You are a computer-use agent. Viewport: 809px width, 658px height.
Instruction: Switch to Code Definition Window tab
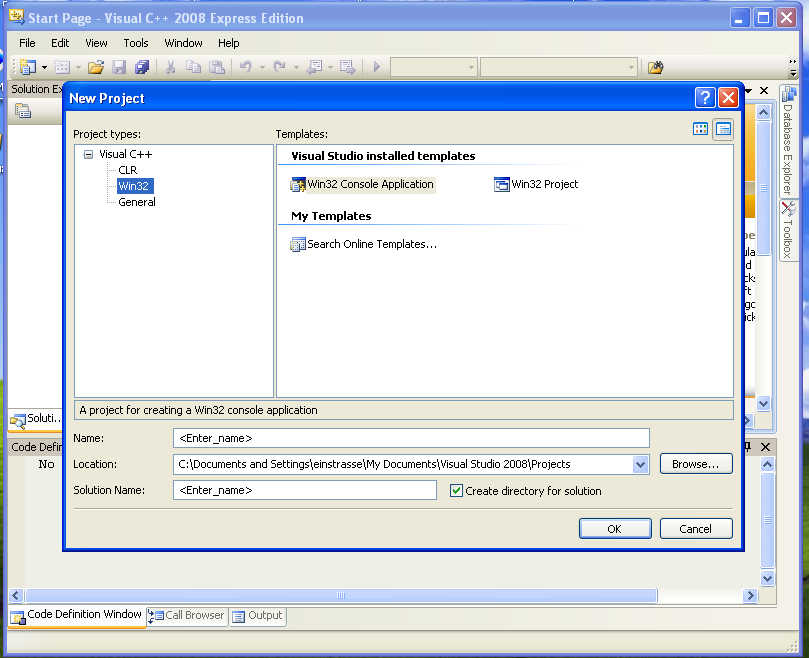(76, 615)
